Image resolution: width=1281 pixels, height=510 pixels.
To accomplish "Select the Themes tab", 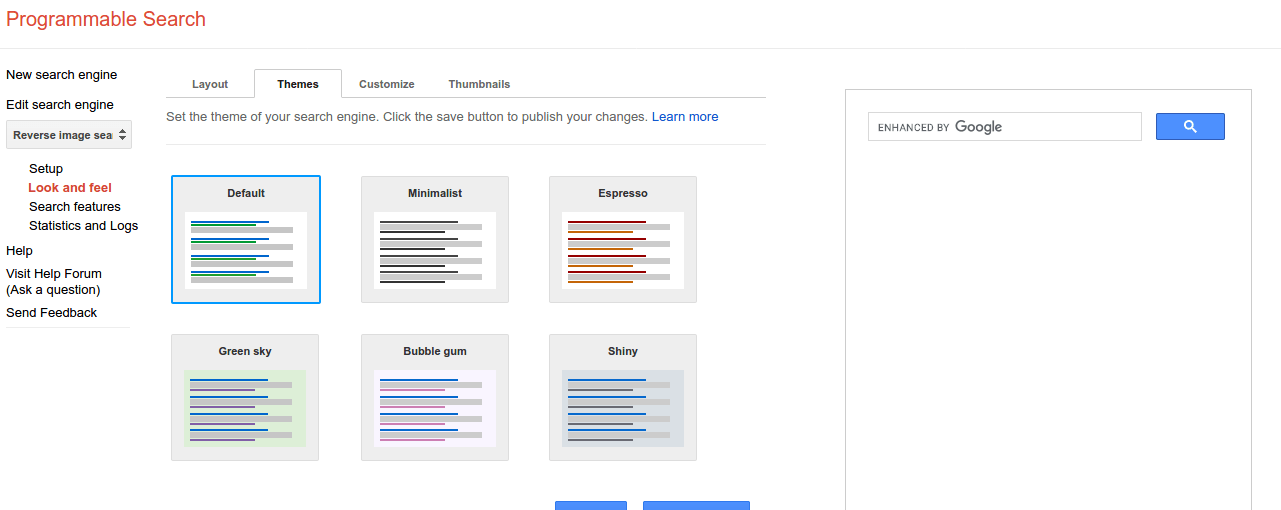I will [x=298, y=84].
